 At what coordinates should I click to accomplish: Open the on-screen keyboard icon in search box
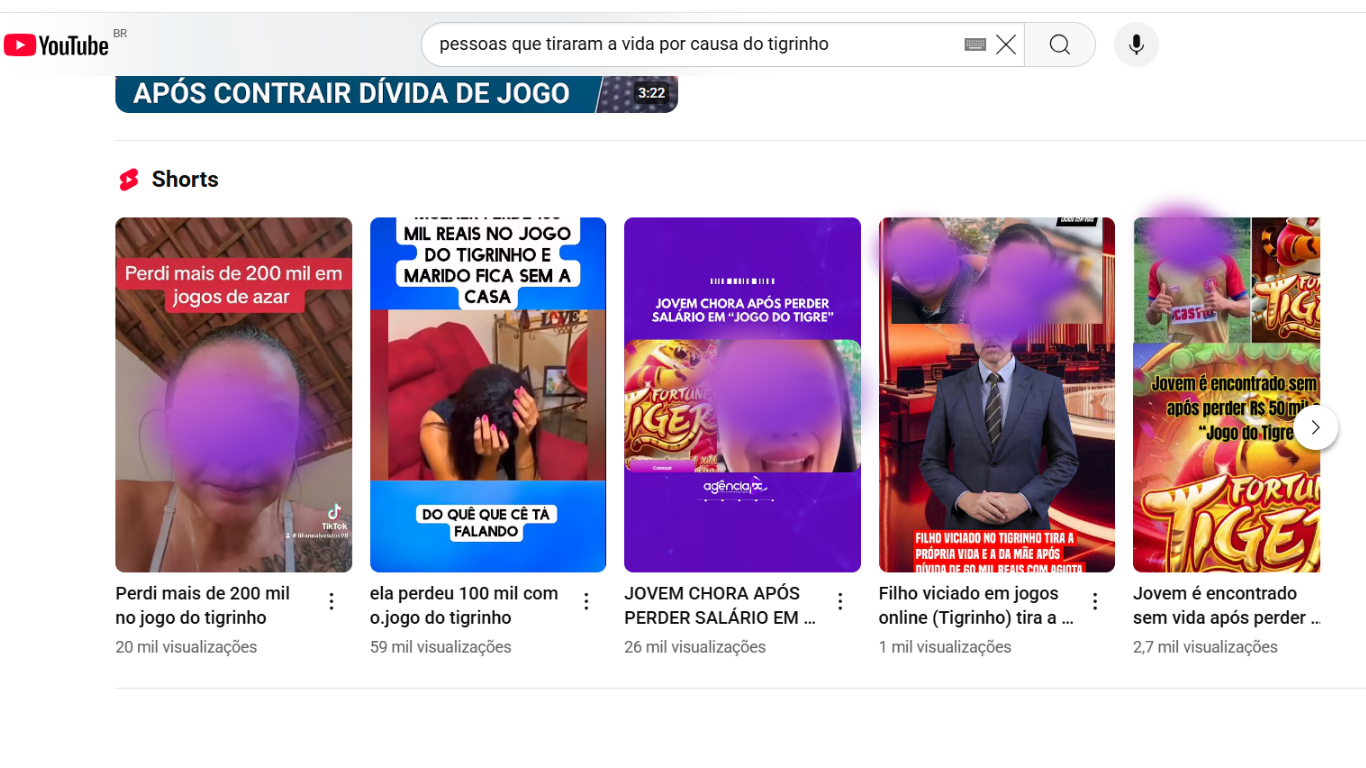[975, 45]
